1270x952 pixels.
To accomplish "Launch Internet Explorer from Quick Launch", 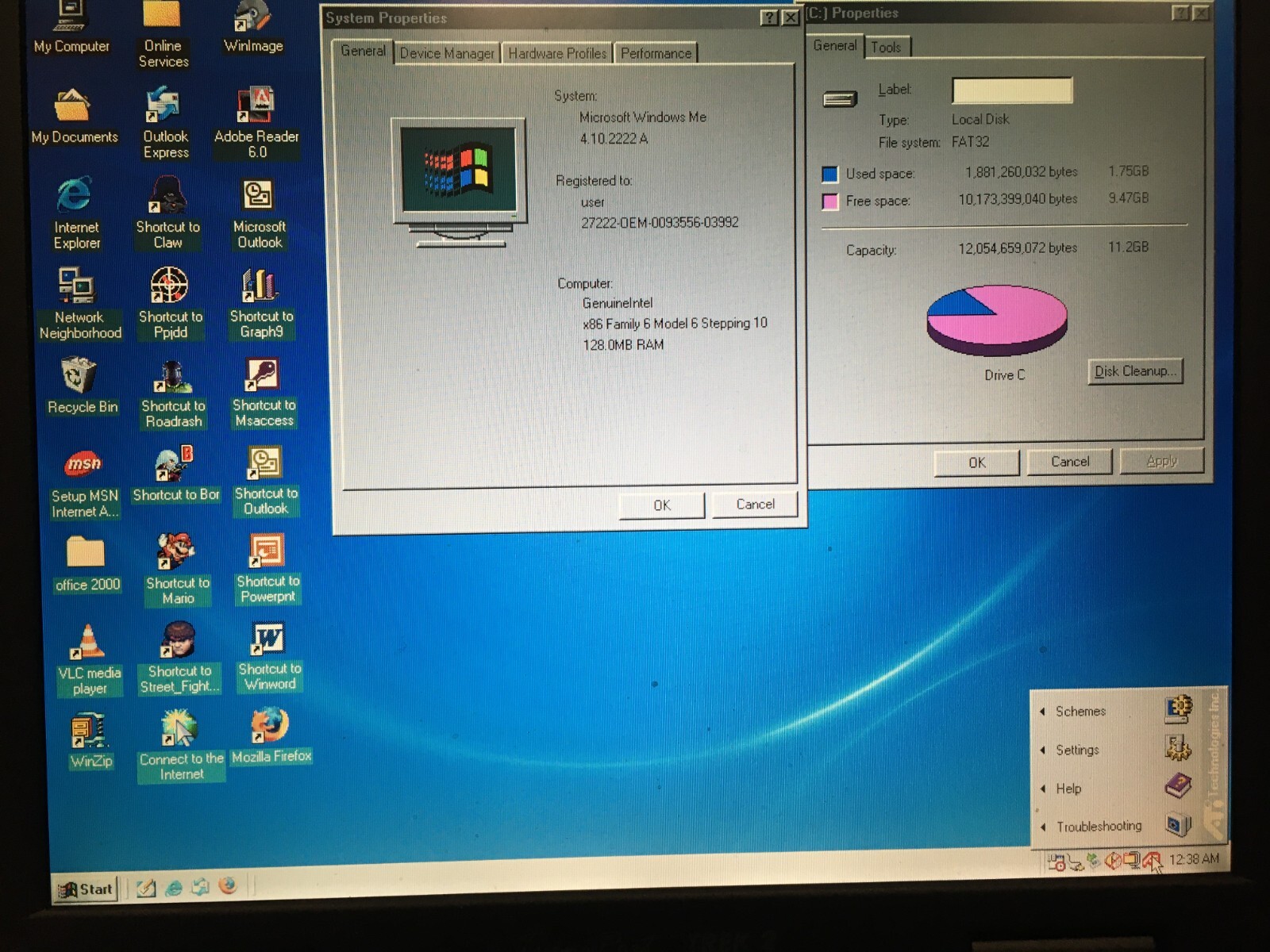I will coord(174,889).
